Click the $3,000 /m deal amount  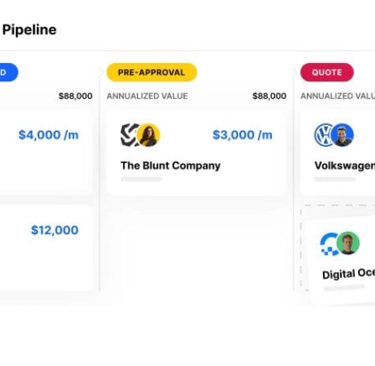[x=242, y=135]
